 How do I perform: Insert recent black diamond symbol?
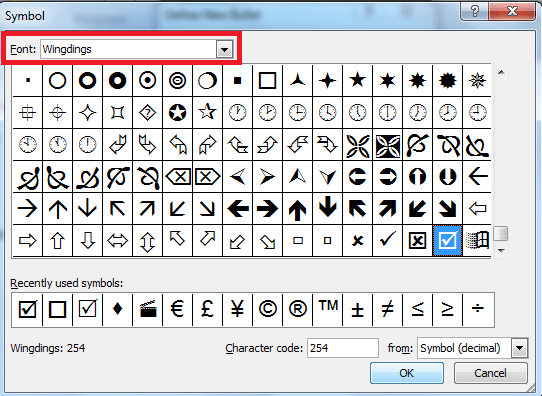[117, 309]
